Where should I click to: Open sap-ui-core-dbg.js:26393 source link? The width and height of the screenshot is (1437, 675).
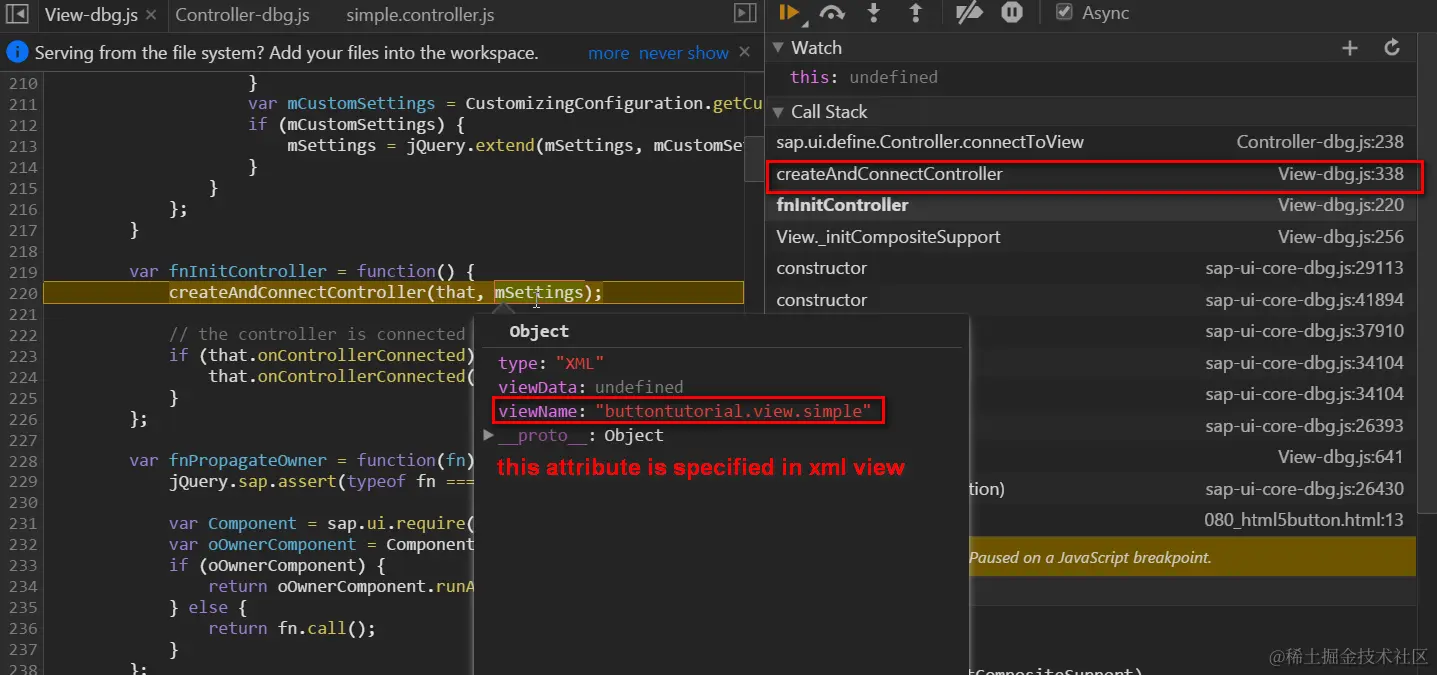(1304, 426)
